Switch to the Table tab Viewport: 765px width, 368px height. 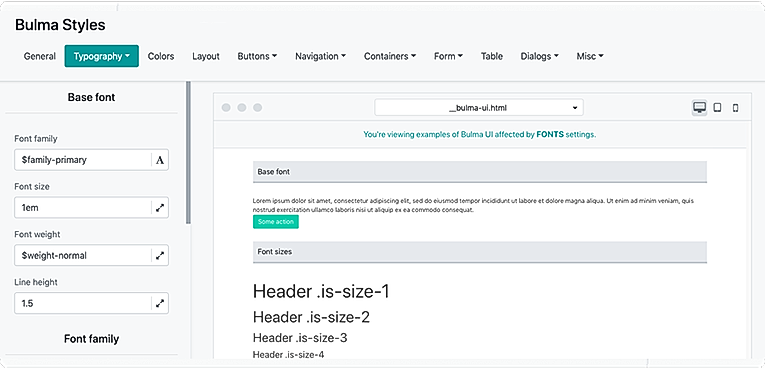(x=492, y=56)
